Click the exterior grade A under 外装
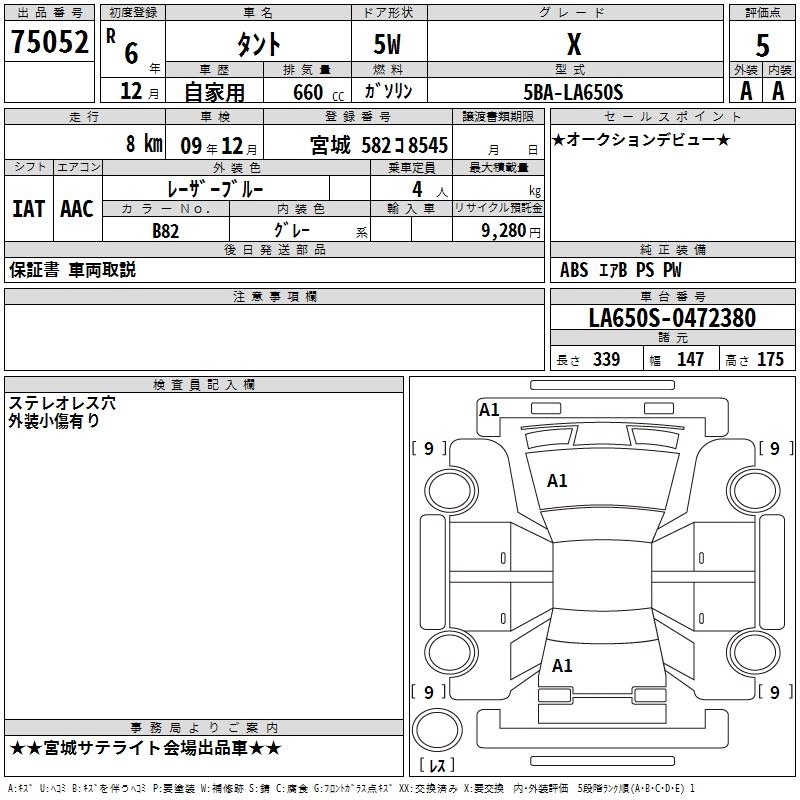Image resolution: width=800 pixels, height=800 pixels. [745, 91]
